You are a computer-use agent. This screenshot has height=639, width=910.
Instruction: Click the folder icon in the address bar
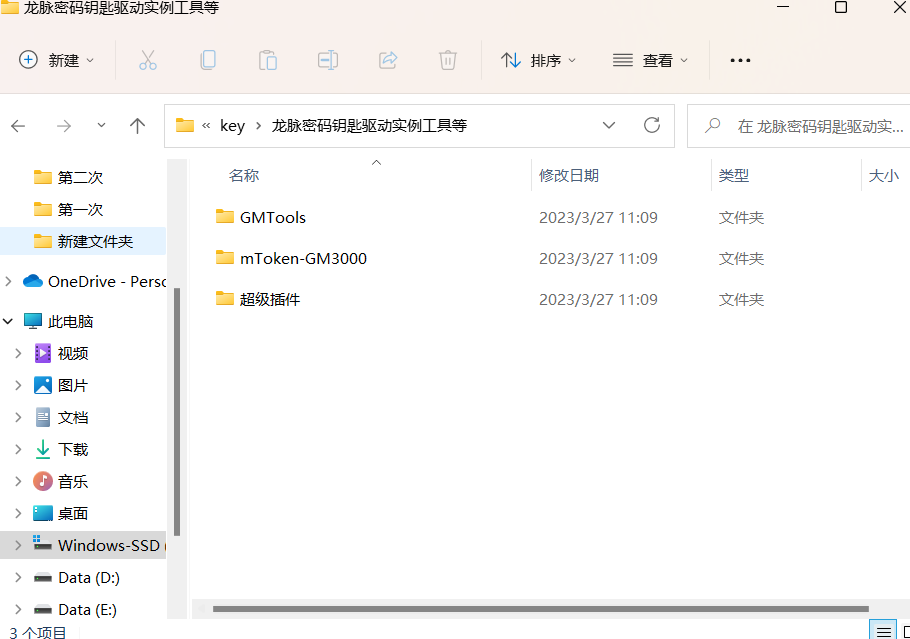pyautogui.click(x=185, y=125)
